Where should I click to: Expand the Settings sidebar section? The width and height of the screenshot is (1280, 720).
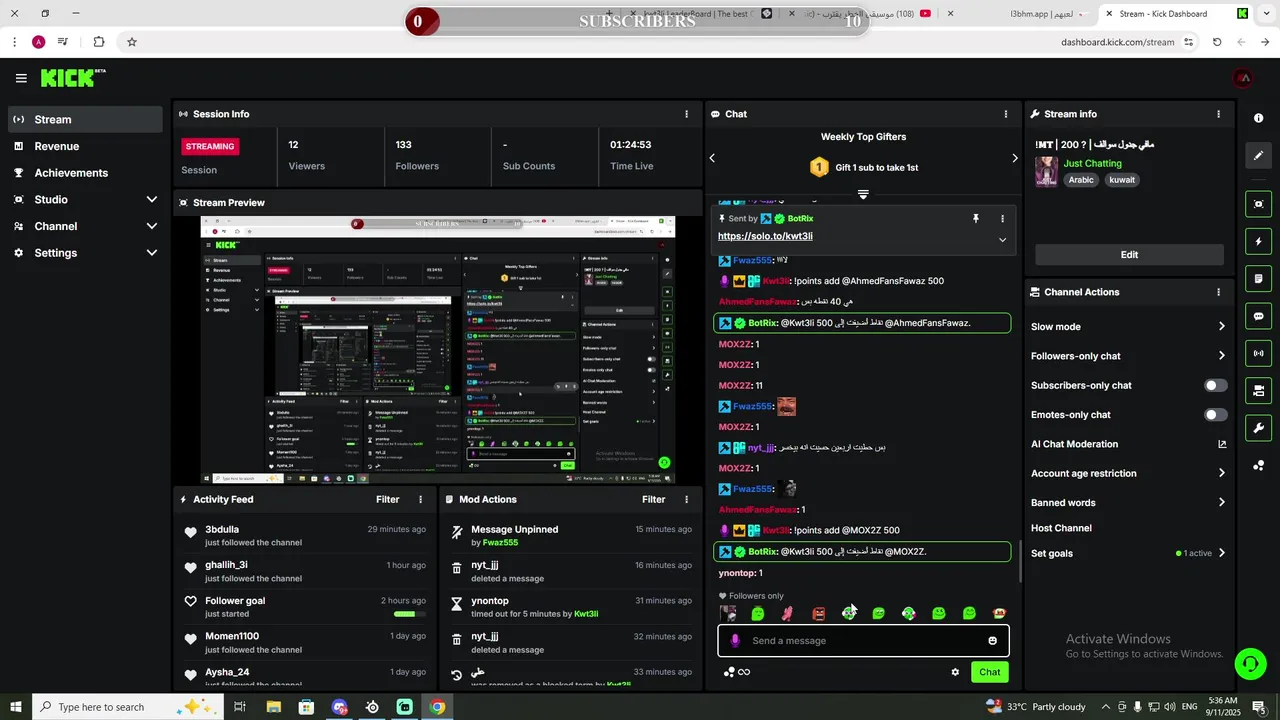[x=152, y=253]
